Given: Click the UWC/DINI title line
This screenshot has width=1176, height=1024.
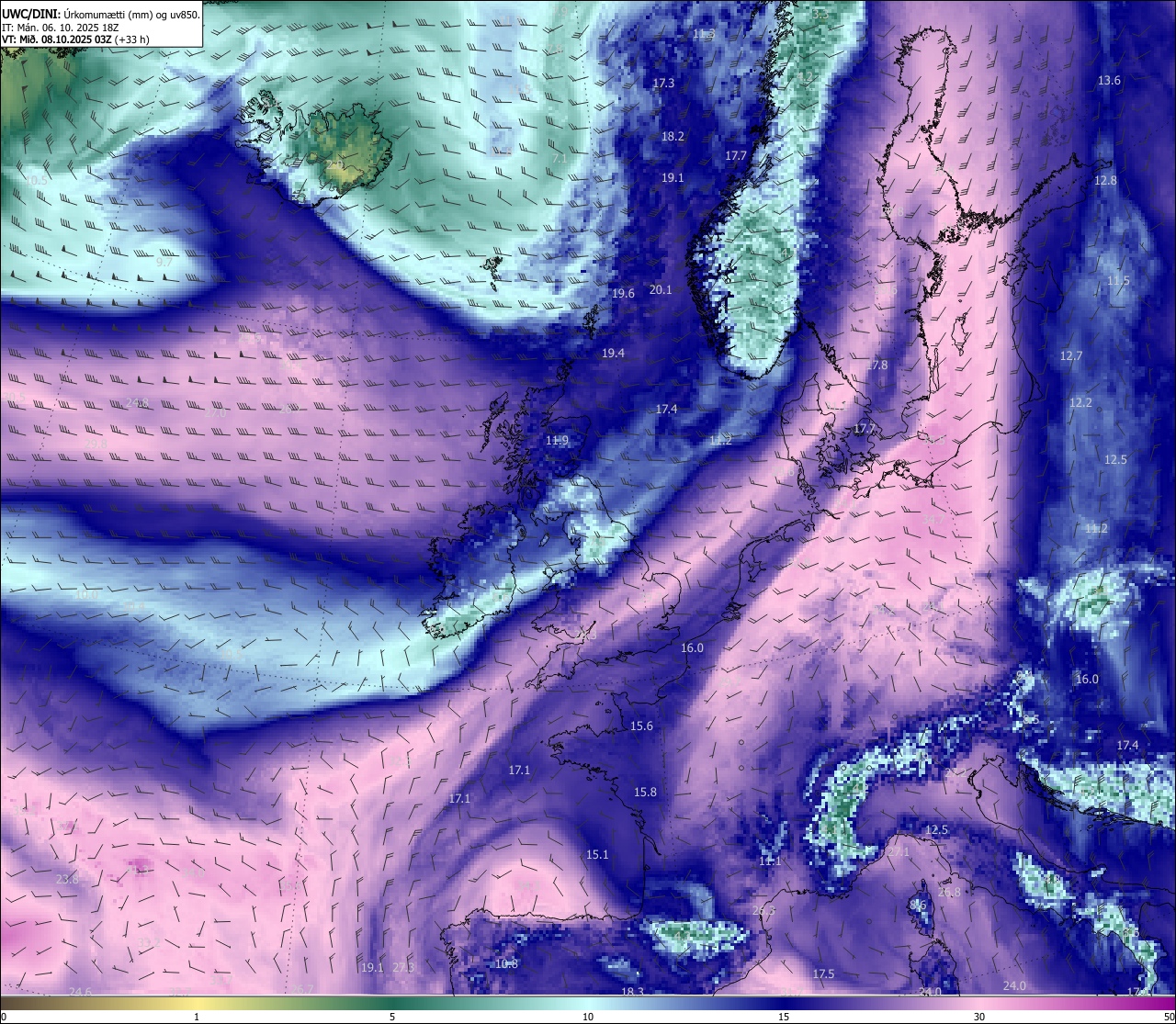Looking at the screenshot, I should (x=101, y=14).
